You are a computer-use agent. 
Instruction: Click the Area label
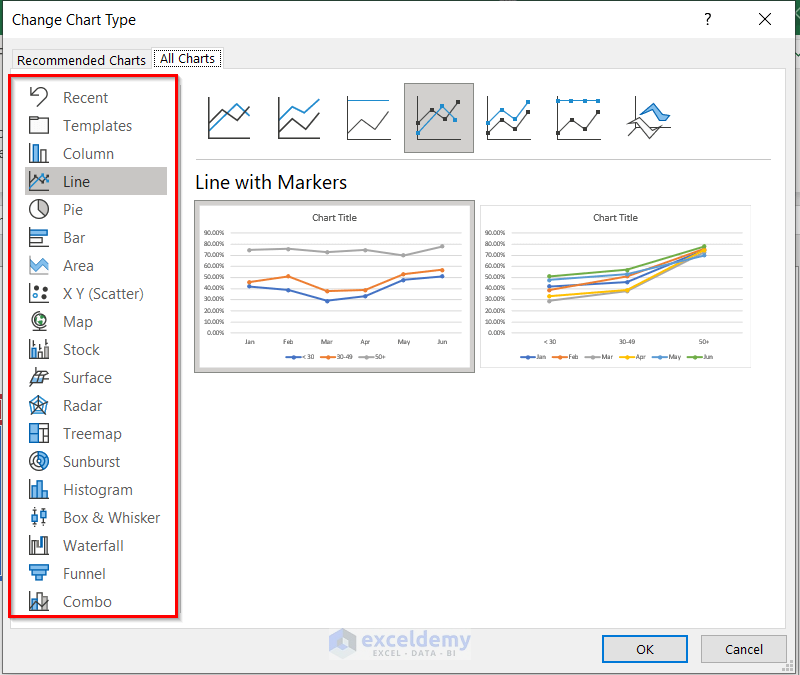coord(78,266)
